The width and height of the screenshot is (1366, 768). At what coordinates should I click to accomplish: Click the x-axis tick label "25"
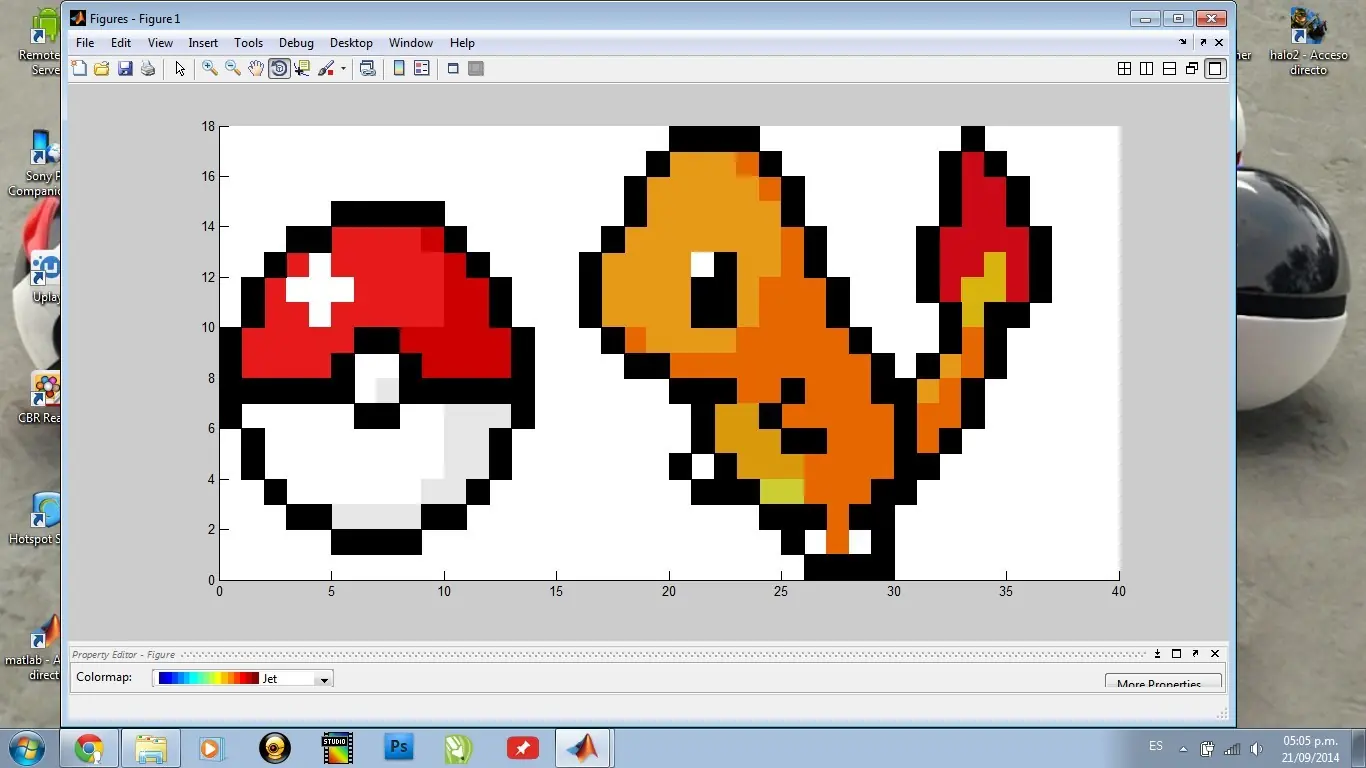(x=781, y=591)
